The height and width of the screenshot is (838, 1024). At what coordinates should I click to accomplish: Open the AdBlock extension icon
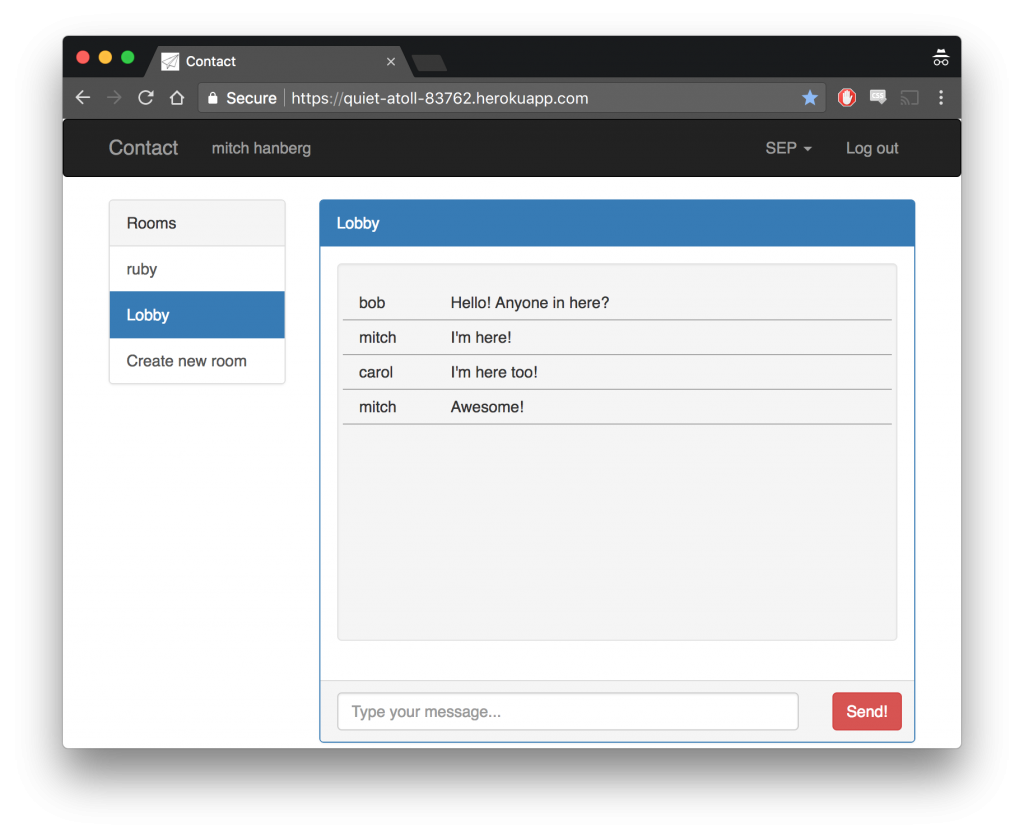[846, 98]
